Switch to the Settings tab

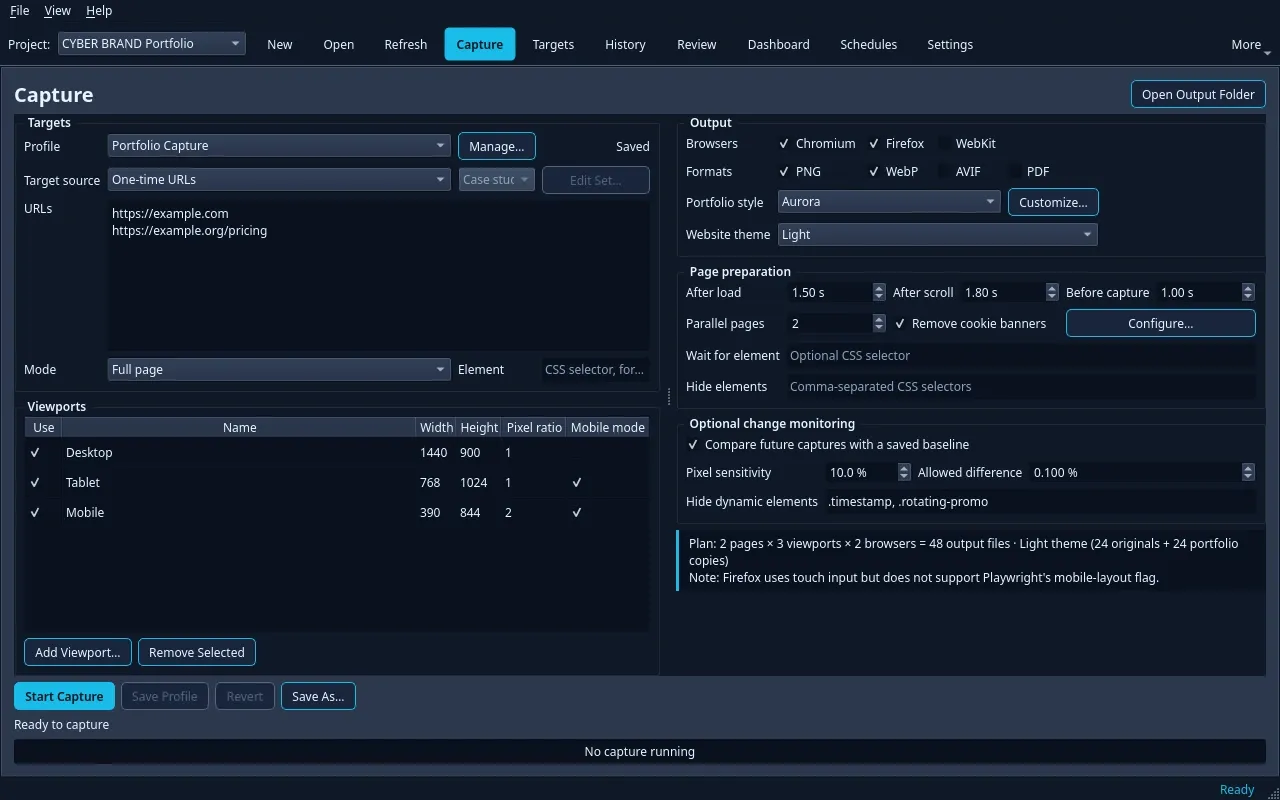pos(950,44)
